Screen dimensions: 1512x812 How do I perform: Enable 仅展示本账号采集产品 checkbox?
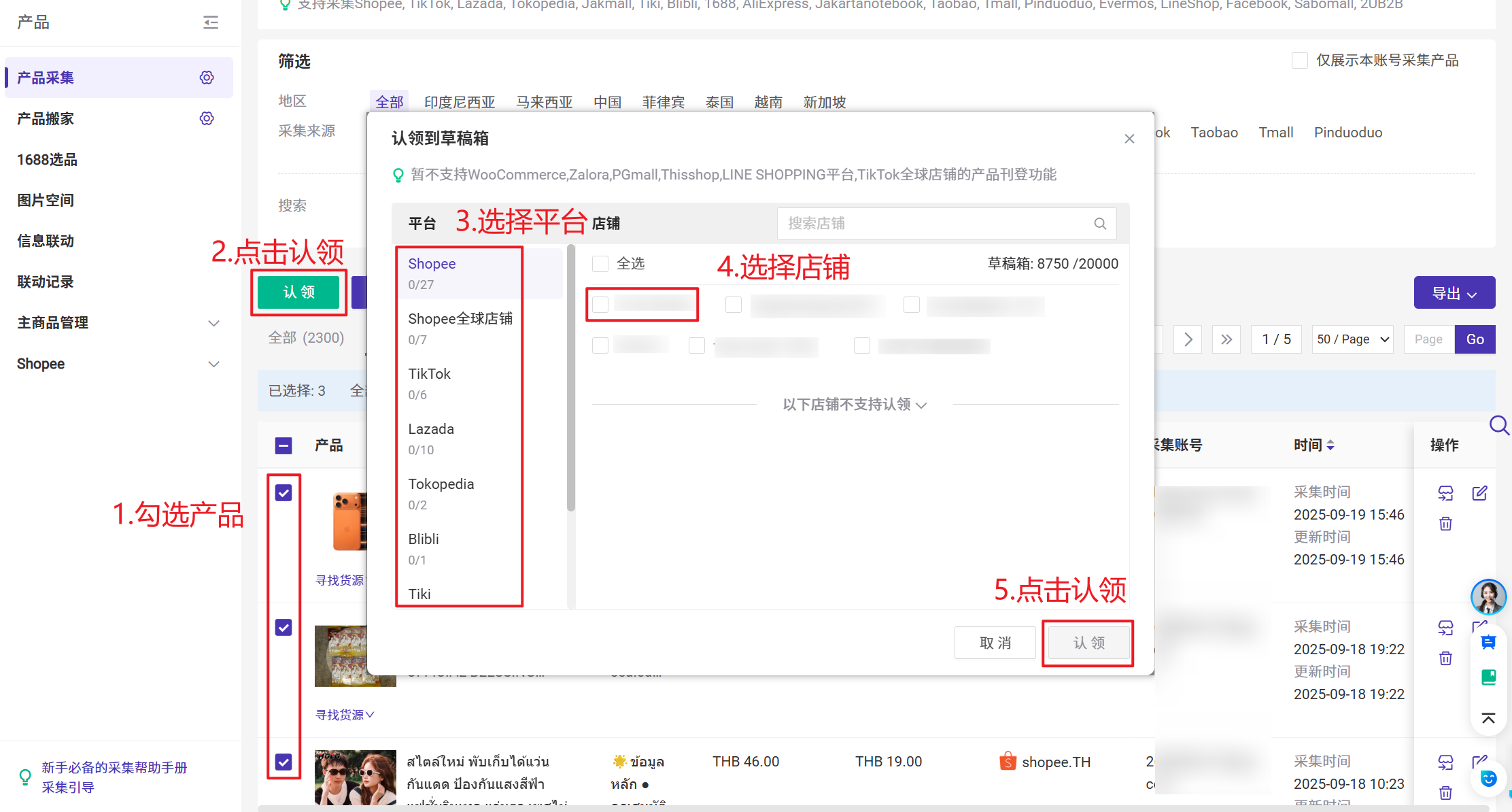[1299, 61]
